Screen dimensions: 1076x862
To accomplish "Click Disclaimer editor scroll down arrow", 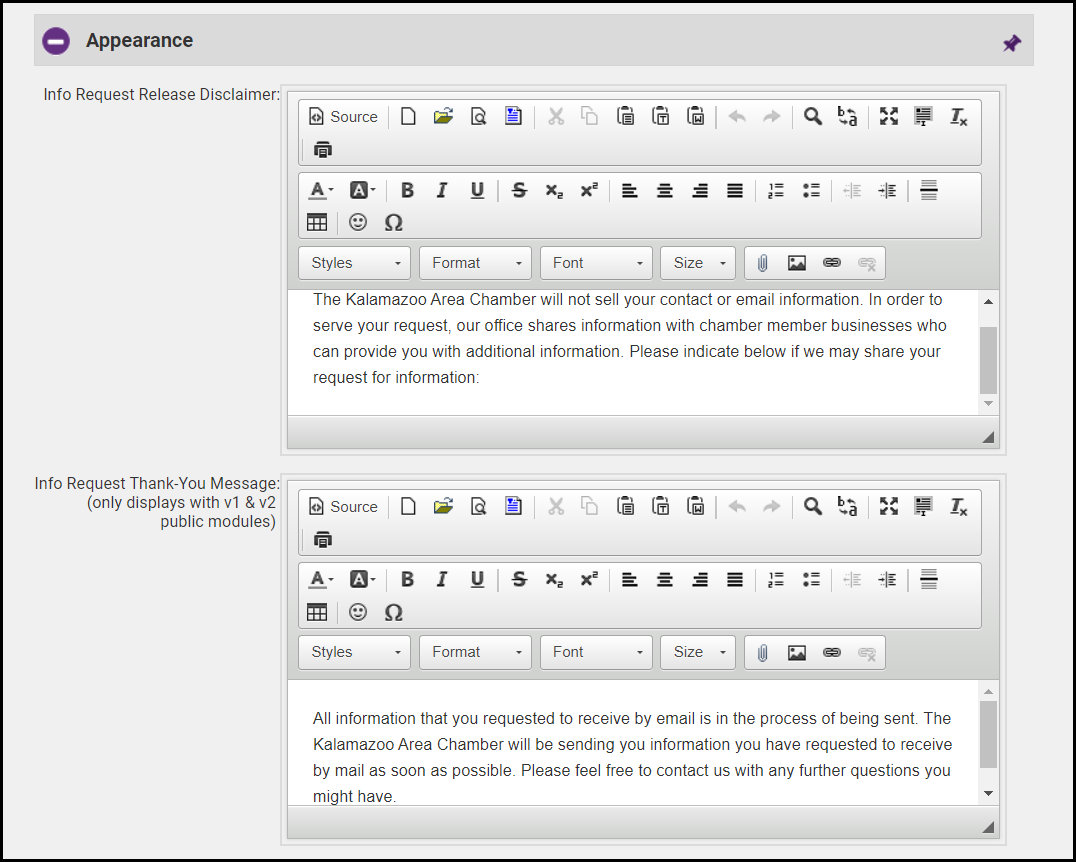I will pos(988,404).
